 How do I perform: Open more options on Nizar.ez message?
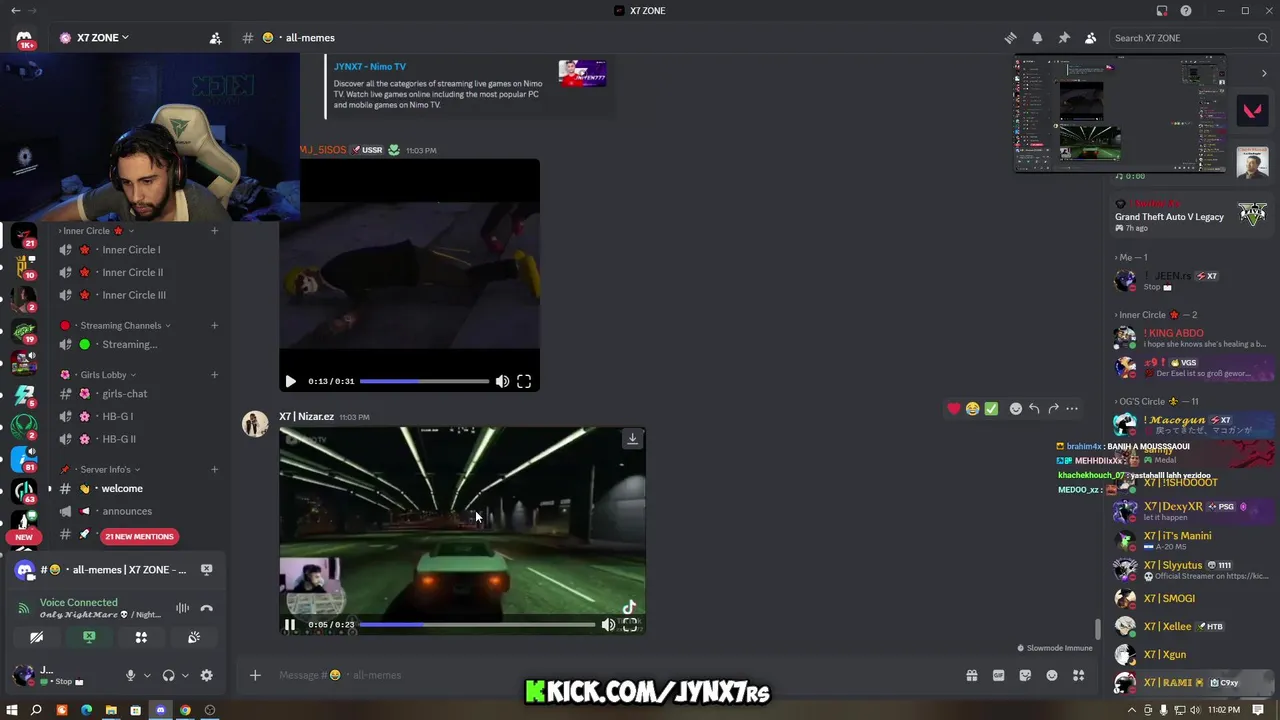click(1072, 408)
